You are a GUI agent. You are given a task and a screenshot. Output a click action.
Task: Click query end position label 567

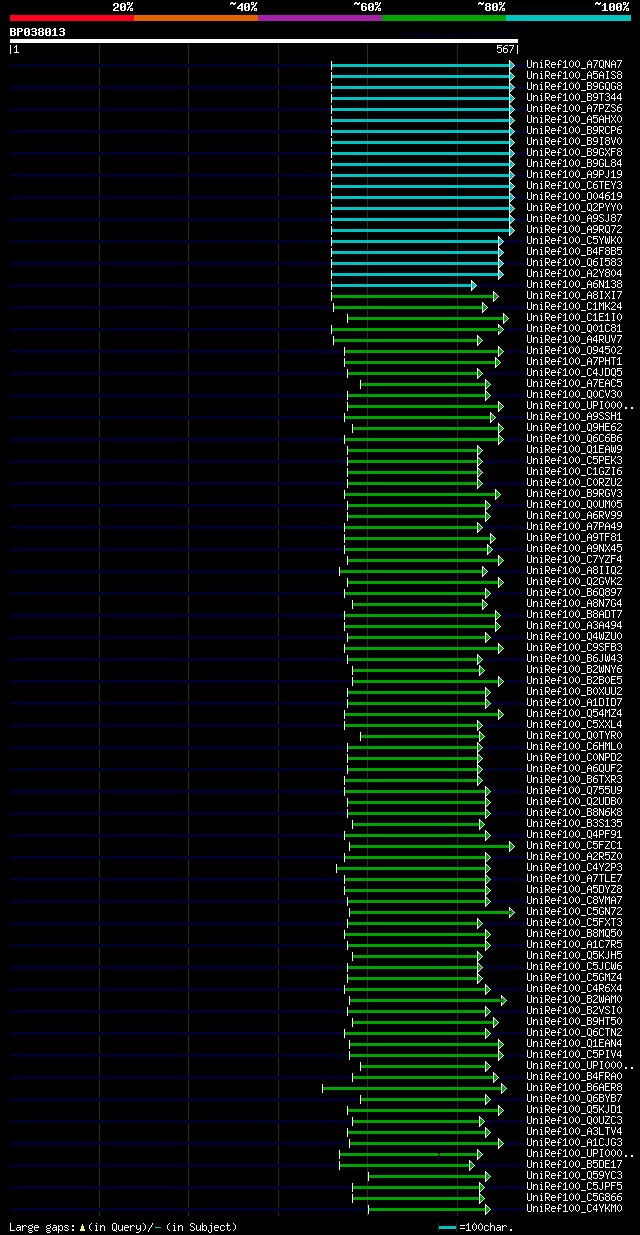click(x=505, y=48)
